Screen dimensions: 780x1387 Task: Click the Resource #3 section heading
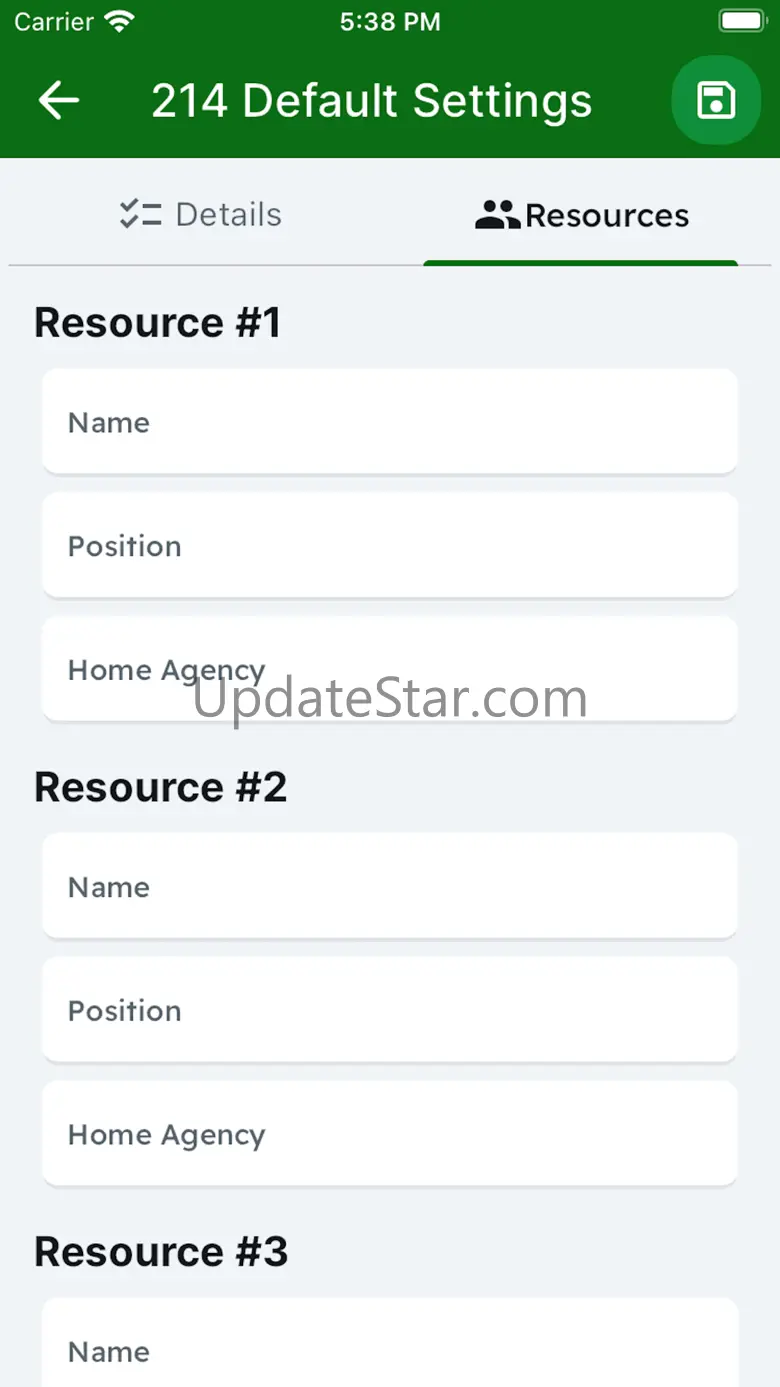point(161,1251)
